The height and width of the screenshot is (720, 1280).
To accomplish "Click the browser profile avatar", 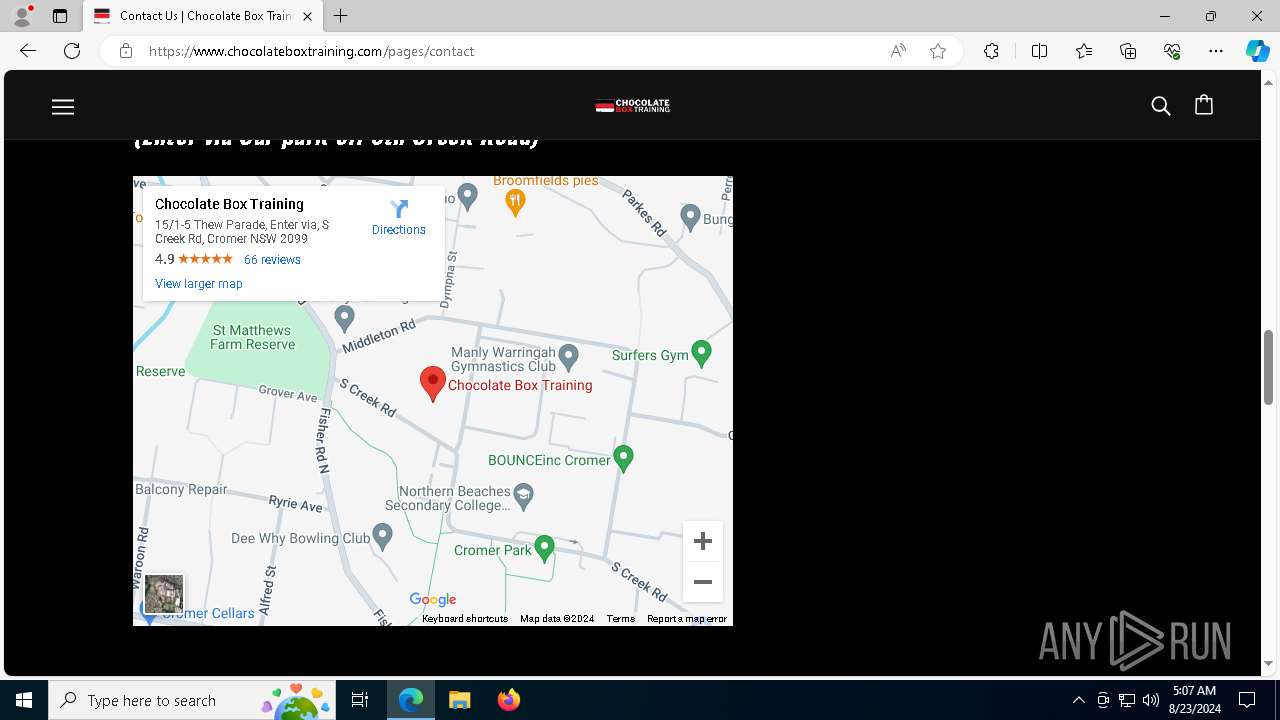I will pyautogui.click(x=22, y=15).
